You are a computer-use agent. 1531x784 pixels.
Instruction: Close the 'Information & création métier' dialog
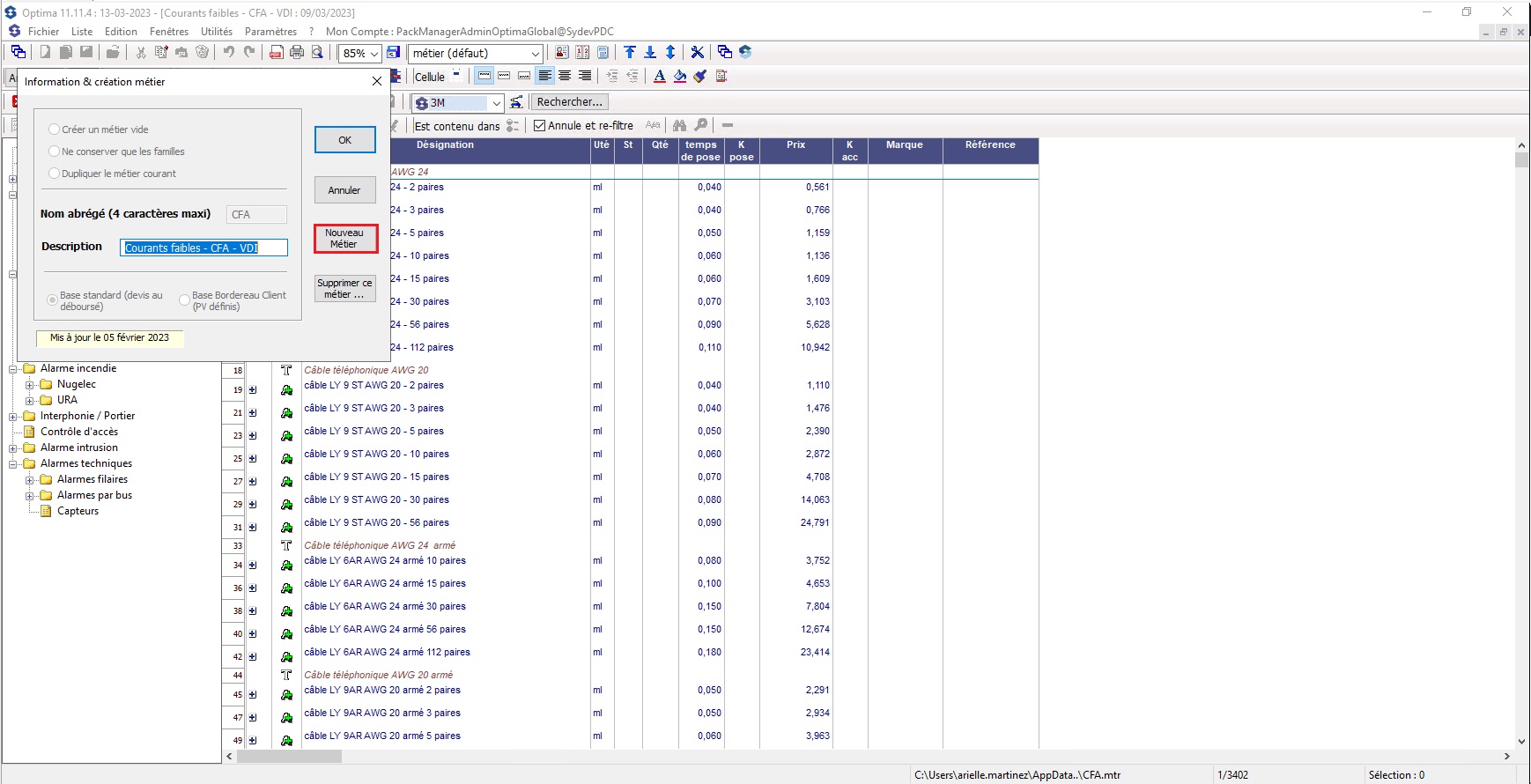coord(377,81)
